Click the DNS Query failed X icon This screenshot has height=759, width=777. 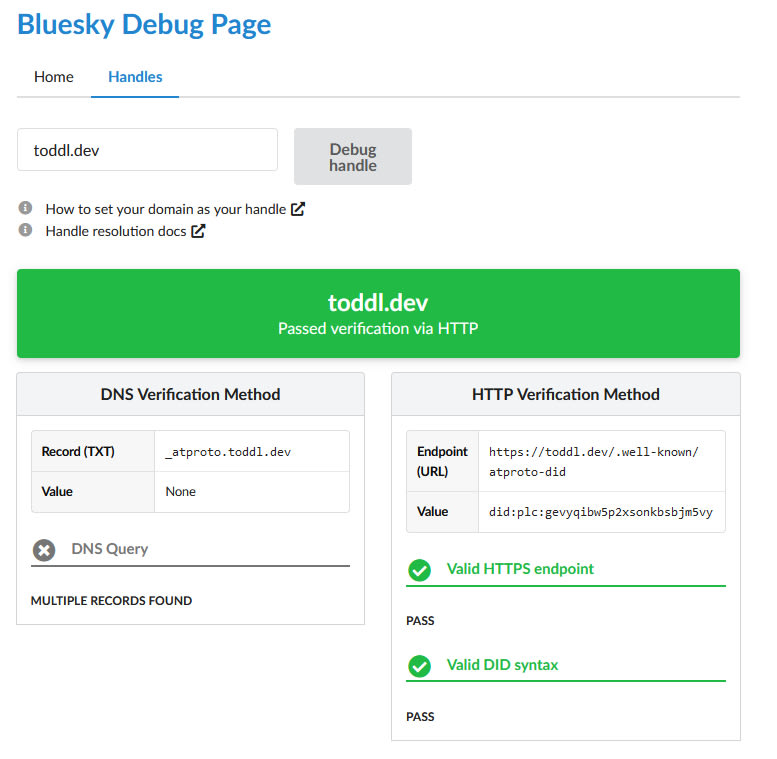[x=44, y=550]
